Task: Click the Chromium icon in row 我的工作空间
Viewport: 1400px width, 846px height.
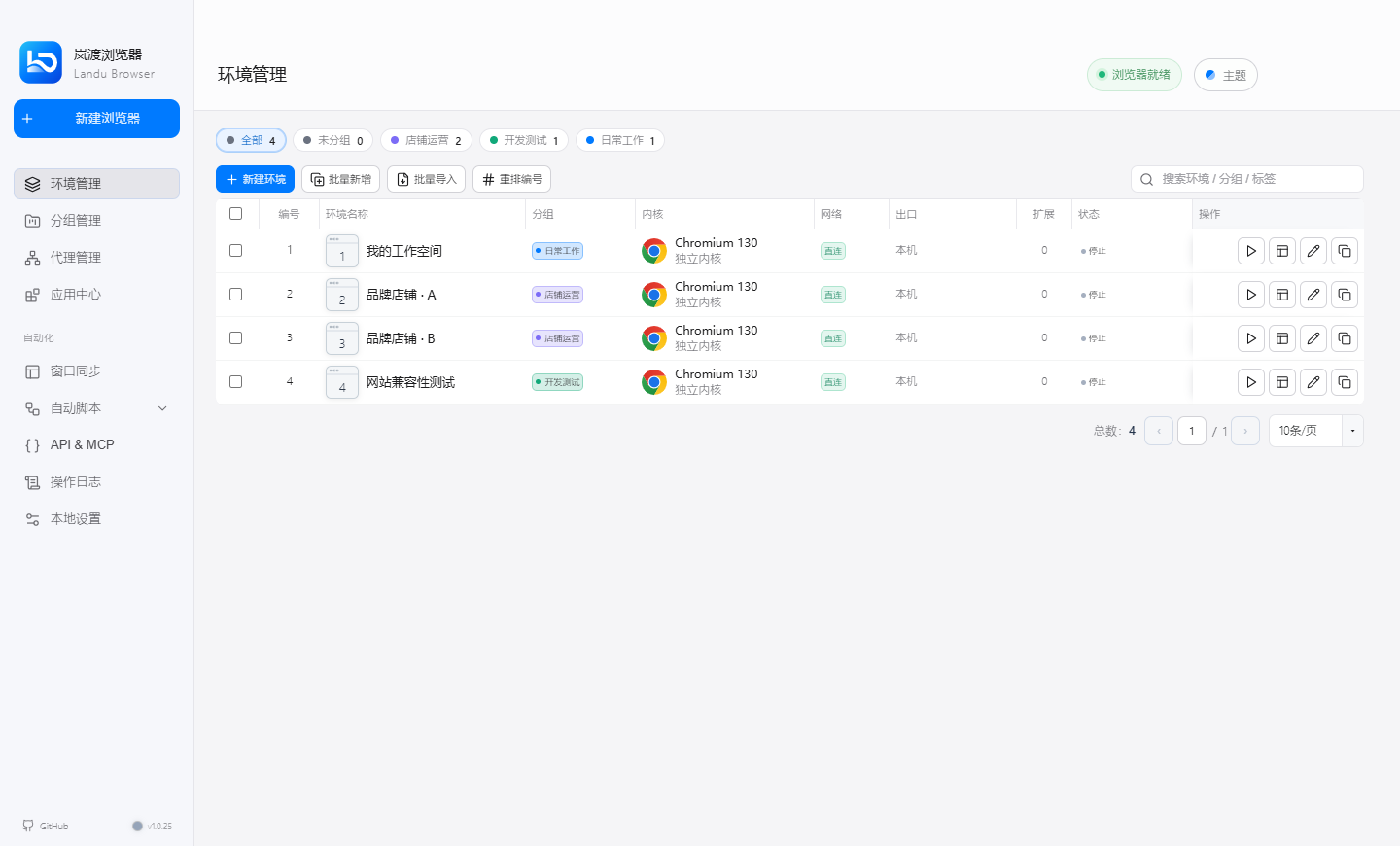Action: 654,251
